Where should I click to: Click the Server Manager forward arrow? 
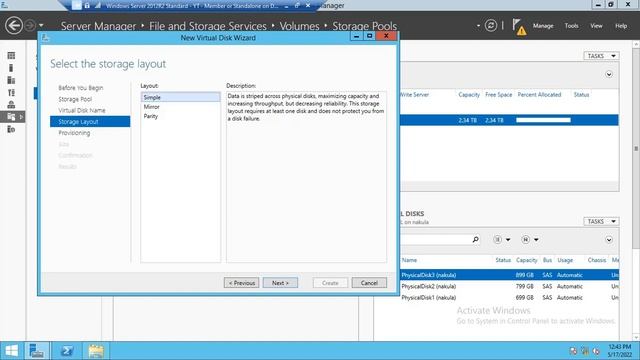click(30, 26)
